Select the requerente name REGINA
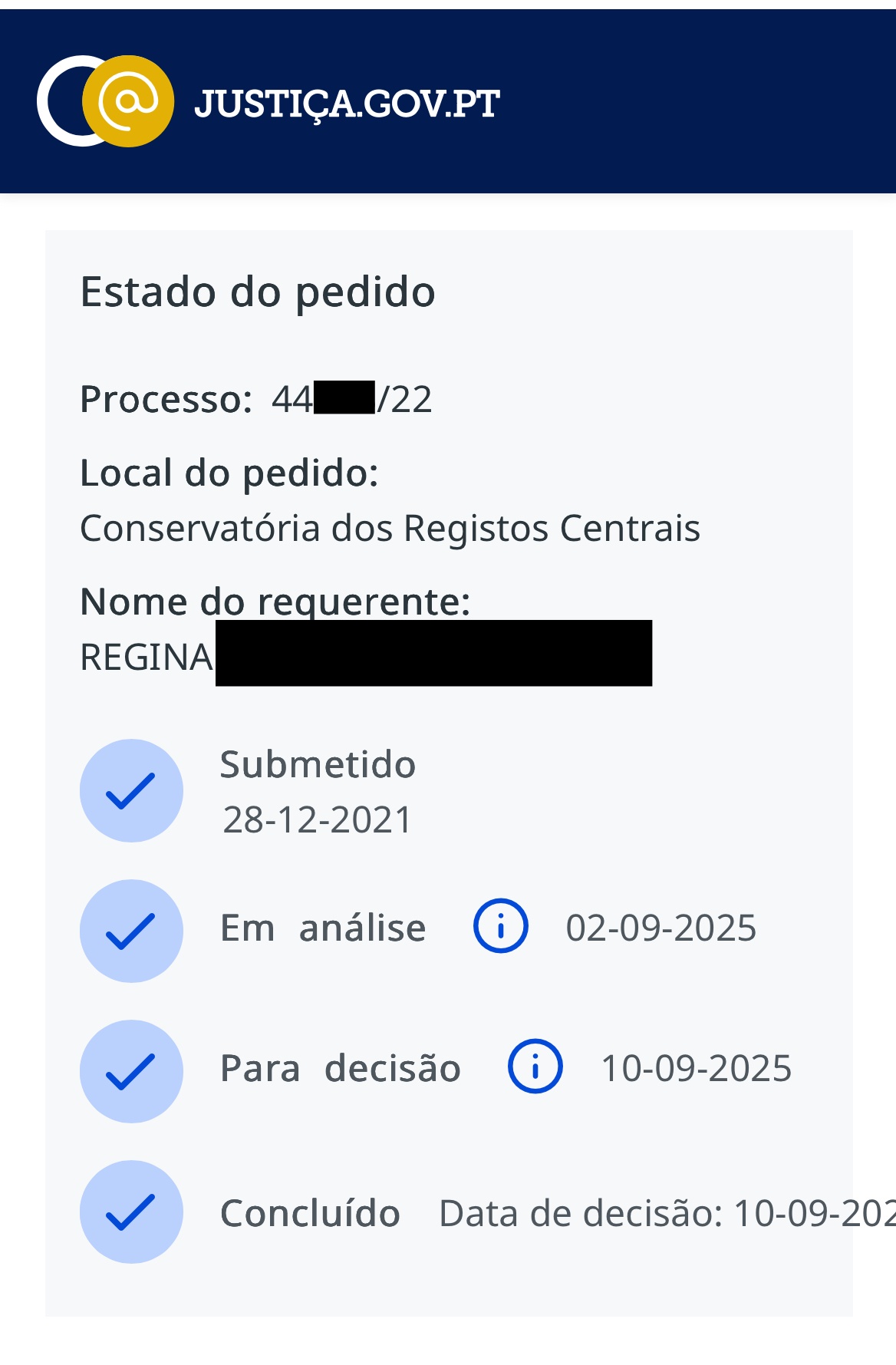Image resolution: width=896 pixels, height=1365 pixels. tap(147, 658)
